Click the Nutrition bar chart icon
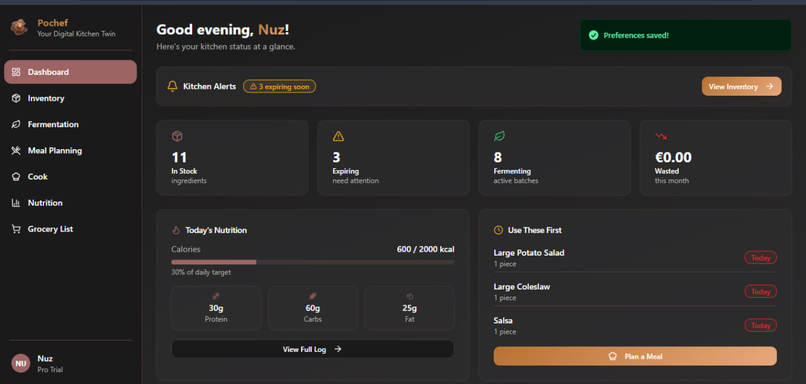Viewport: 806px width, 384px height. [x=16, y=203]
